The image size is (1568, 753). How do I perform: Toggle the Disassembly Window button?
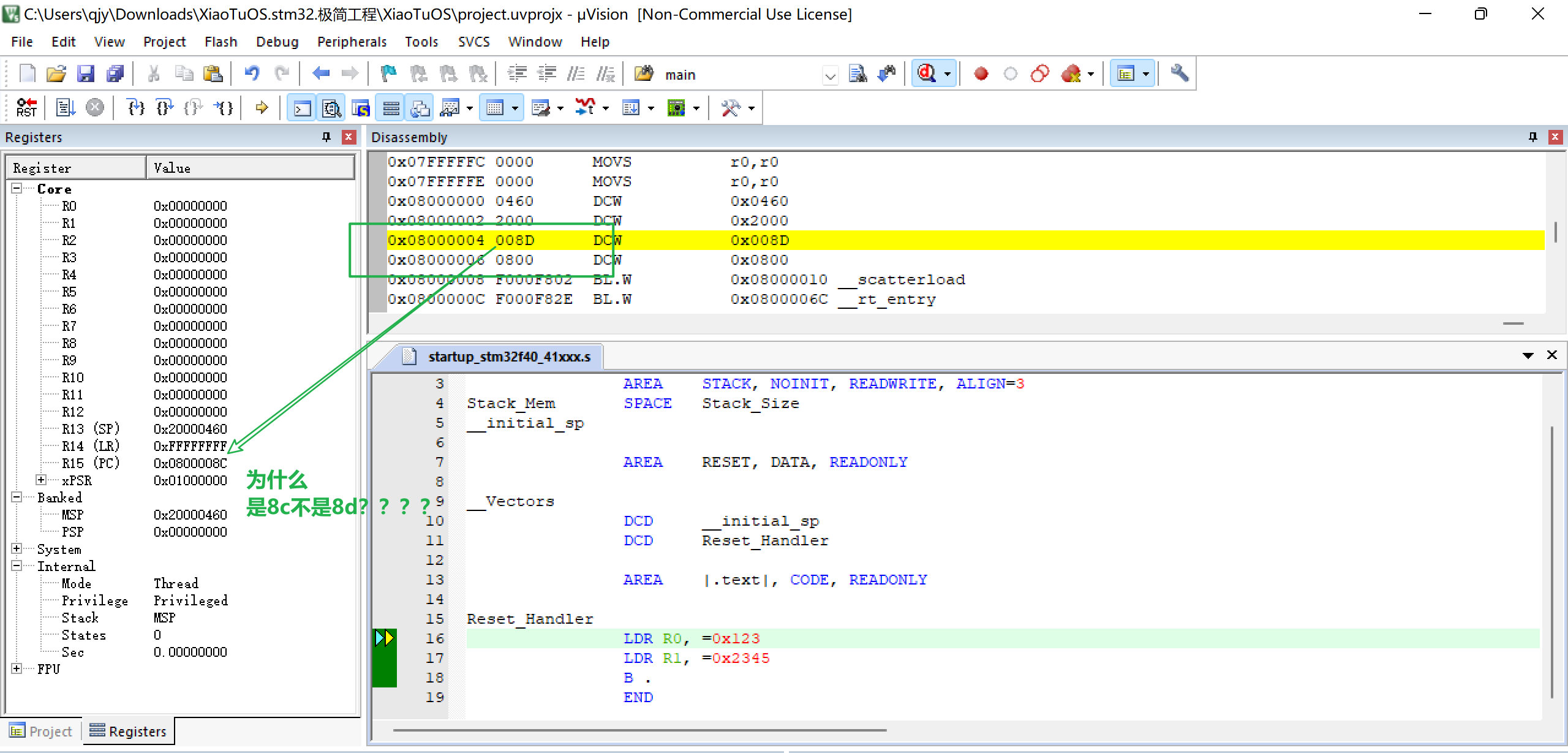click(x=331, y=108)
